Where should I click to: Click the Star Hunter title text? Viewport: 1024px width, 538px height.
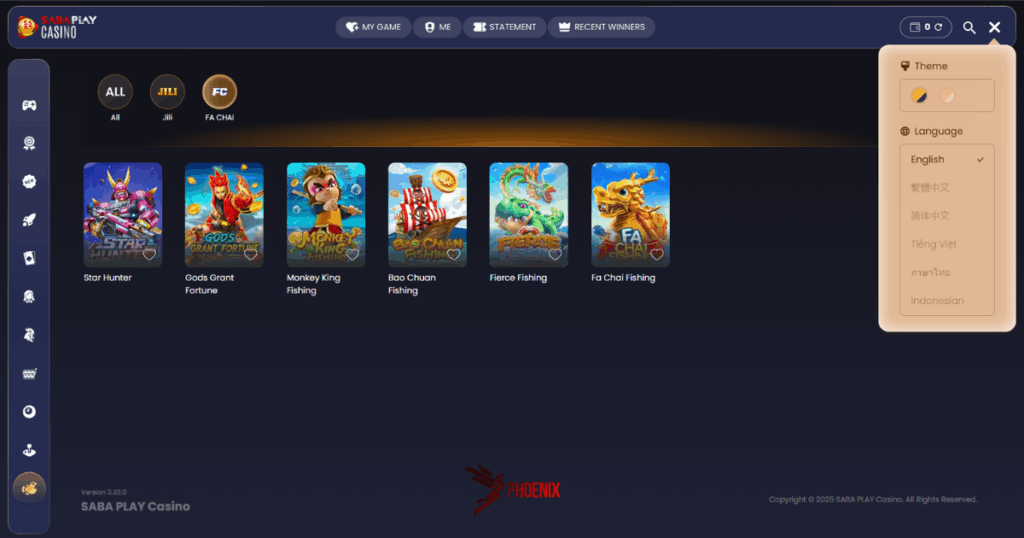(x=108, y=277)
